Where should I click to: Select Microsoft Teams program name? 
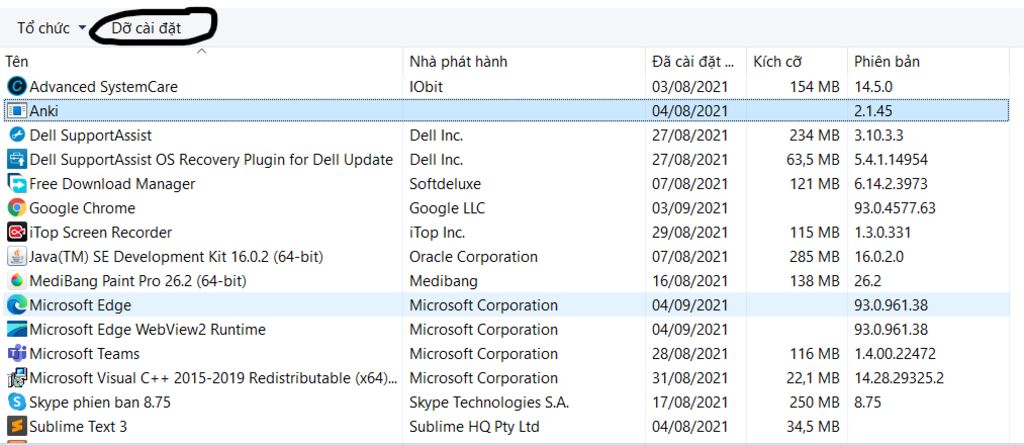(x=84, y=354)
